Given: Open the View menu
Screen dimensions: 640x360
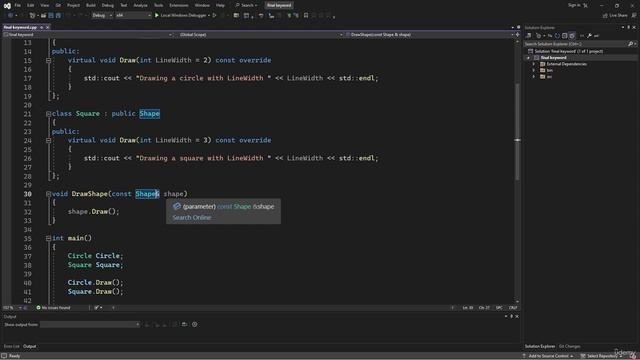Looking at the screenshot, I should 44,5.
